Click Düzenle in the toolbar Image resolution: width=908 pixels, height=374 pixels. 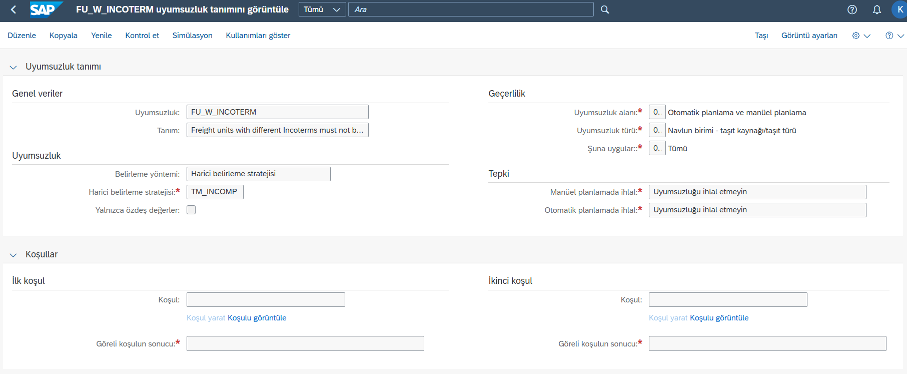point(21,36)
